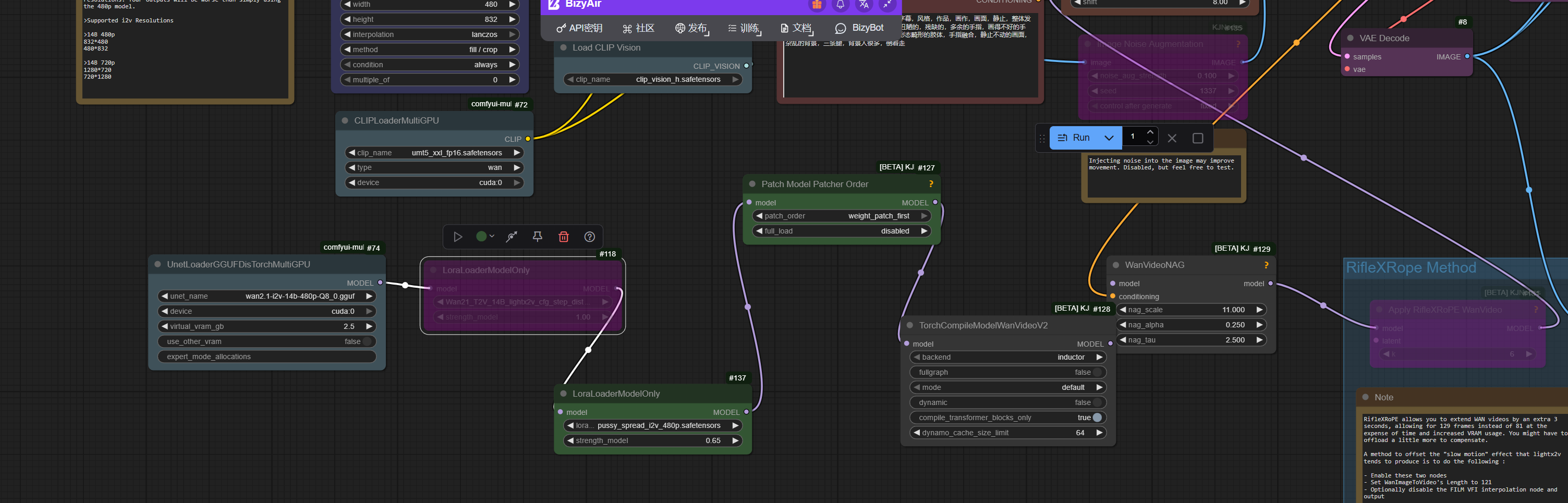
Task: Open mode default combo
Action: pos(1008,387)
